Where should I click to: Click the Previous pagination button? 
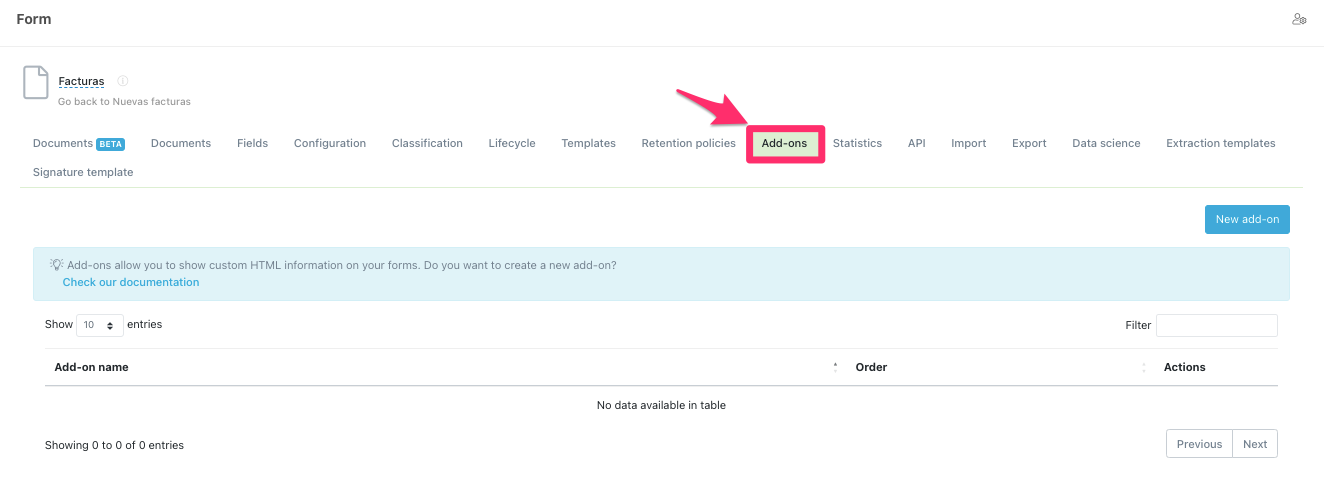click(x=1199, y=444)
